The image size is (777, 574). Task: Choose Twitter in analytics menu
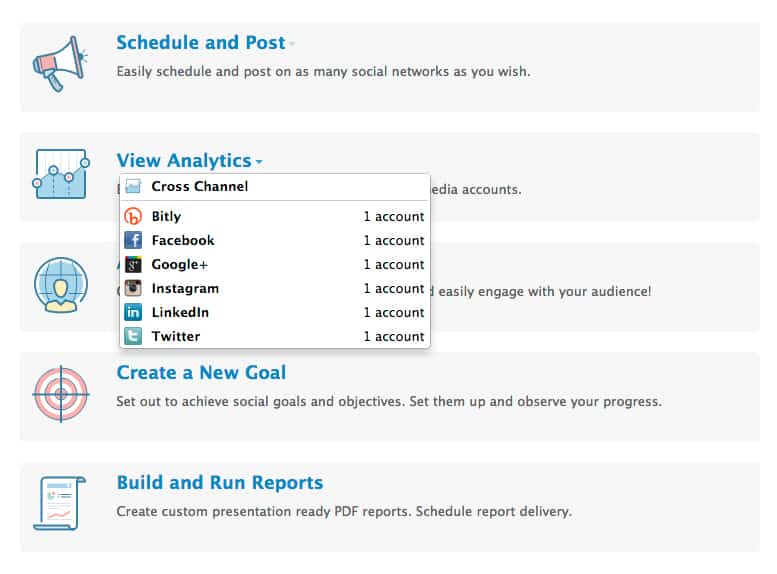coord(275,336)
